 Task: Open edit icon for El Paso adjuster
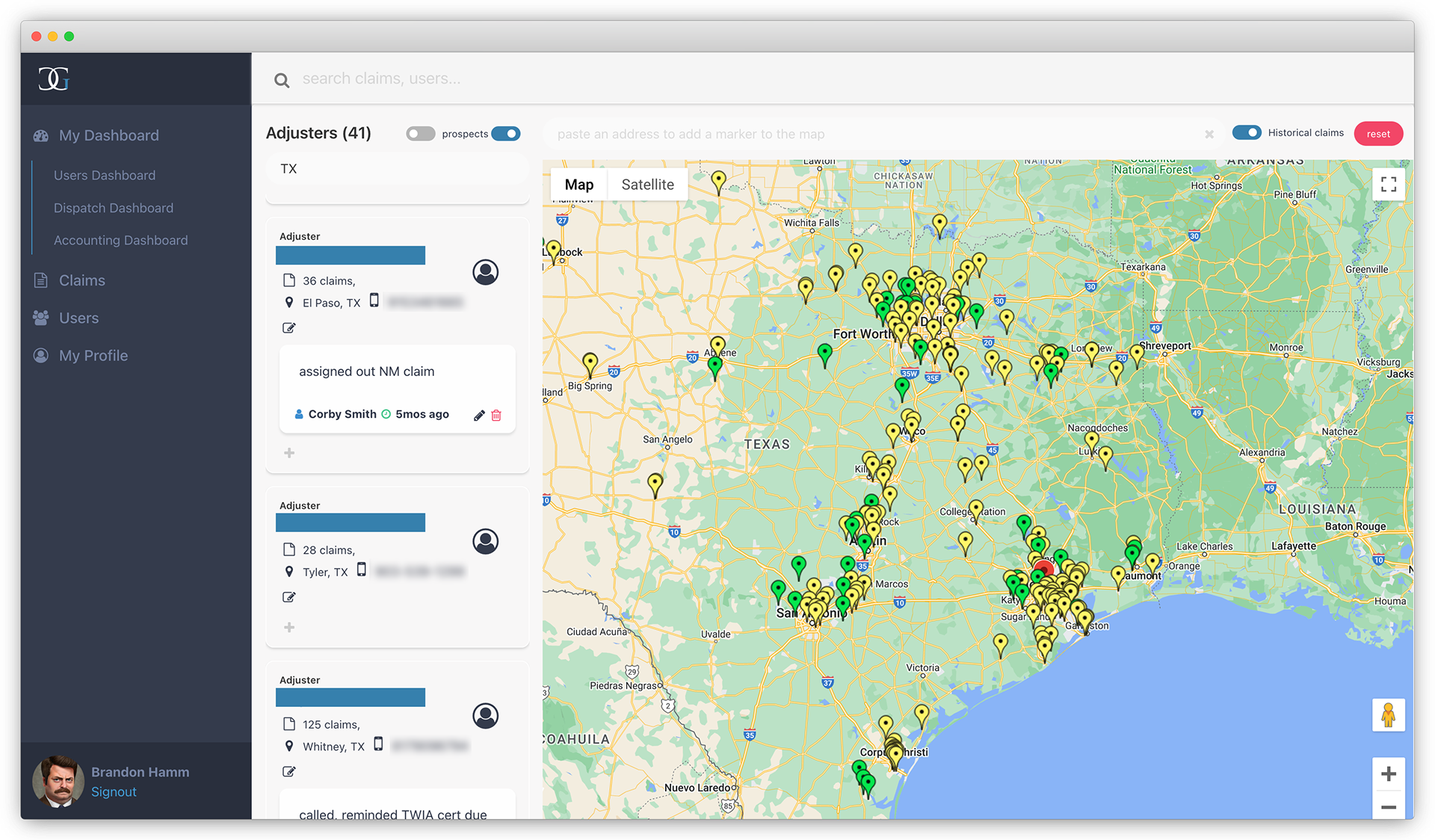(x=289, y=328)
